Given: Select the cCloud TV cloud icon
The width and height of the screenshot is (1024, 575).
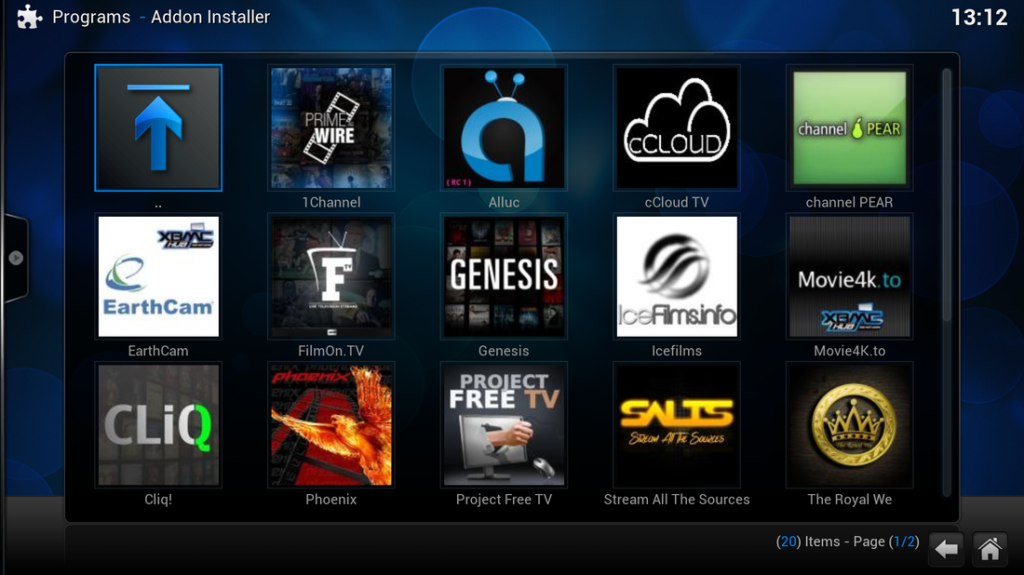Looking at the screenshot, I should (x=677, y=128).
